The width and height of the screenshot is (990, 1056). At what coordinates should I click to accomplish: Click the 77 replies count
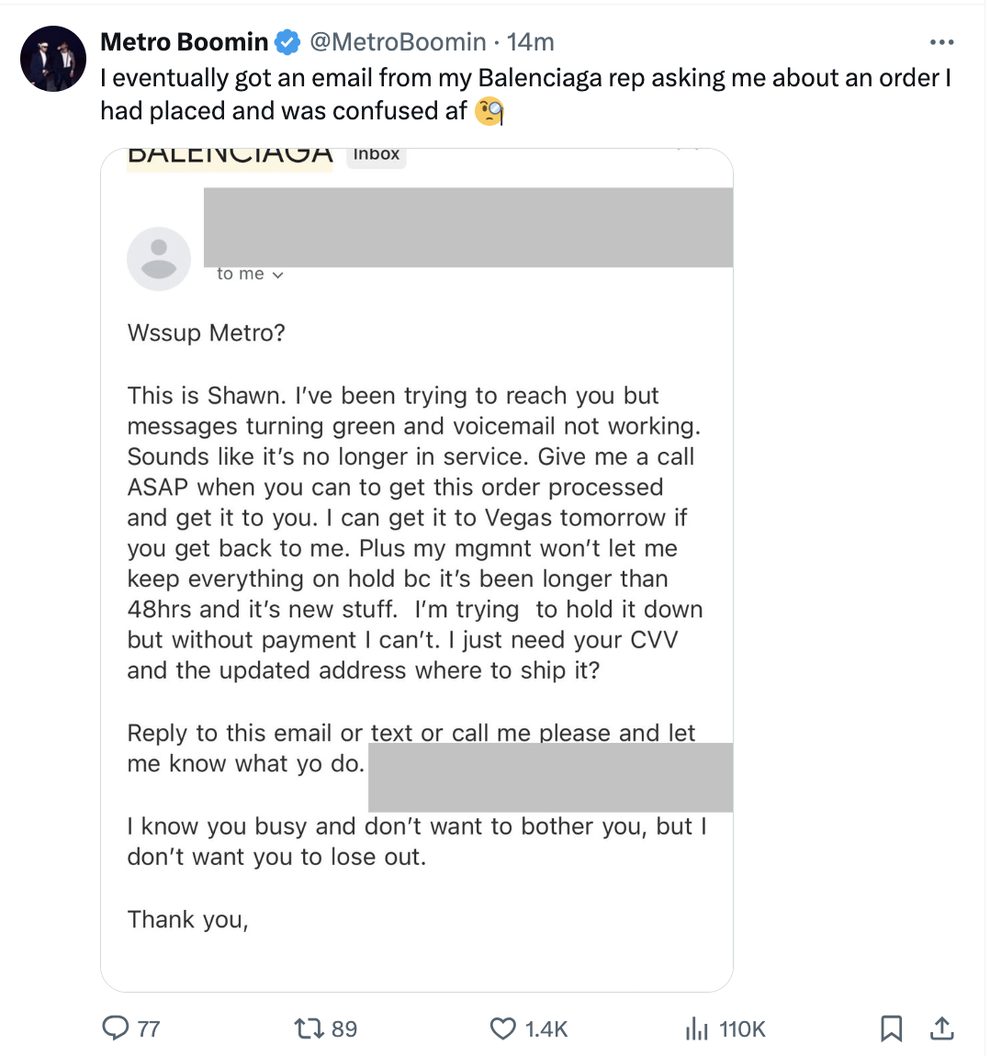[149, 1028]
